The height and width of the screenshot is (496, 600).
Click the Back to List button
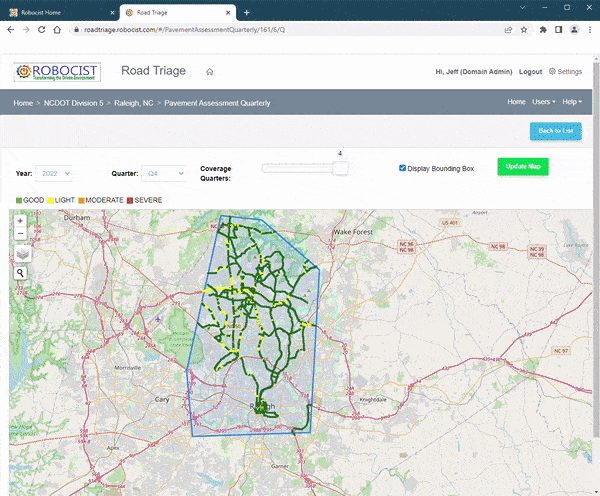click(x=555, y=131)
